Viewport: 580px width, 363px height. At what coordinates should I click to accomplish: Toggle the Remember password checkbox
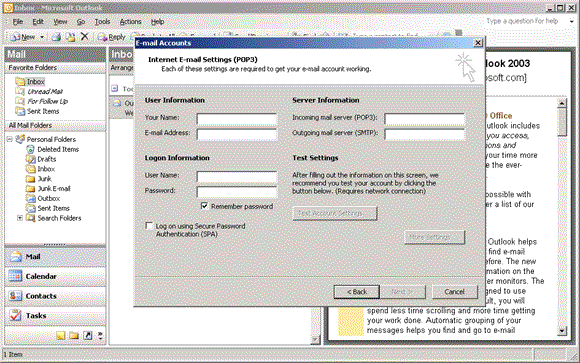[x=204, y=206]
